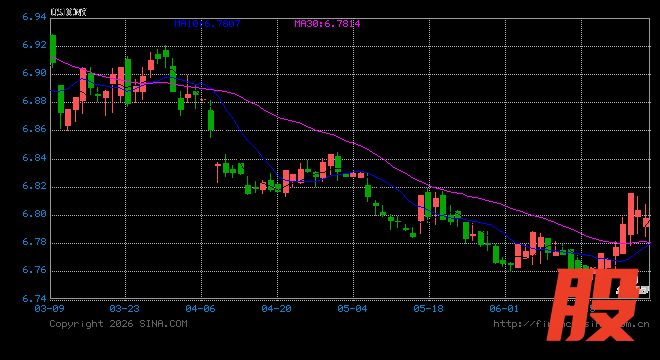Click the 04-06 date label
This screenshot has width=660, height=360.
(x=200, y=309)
